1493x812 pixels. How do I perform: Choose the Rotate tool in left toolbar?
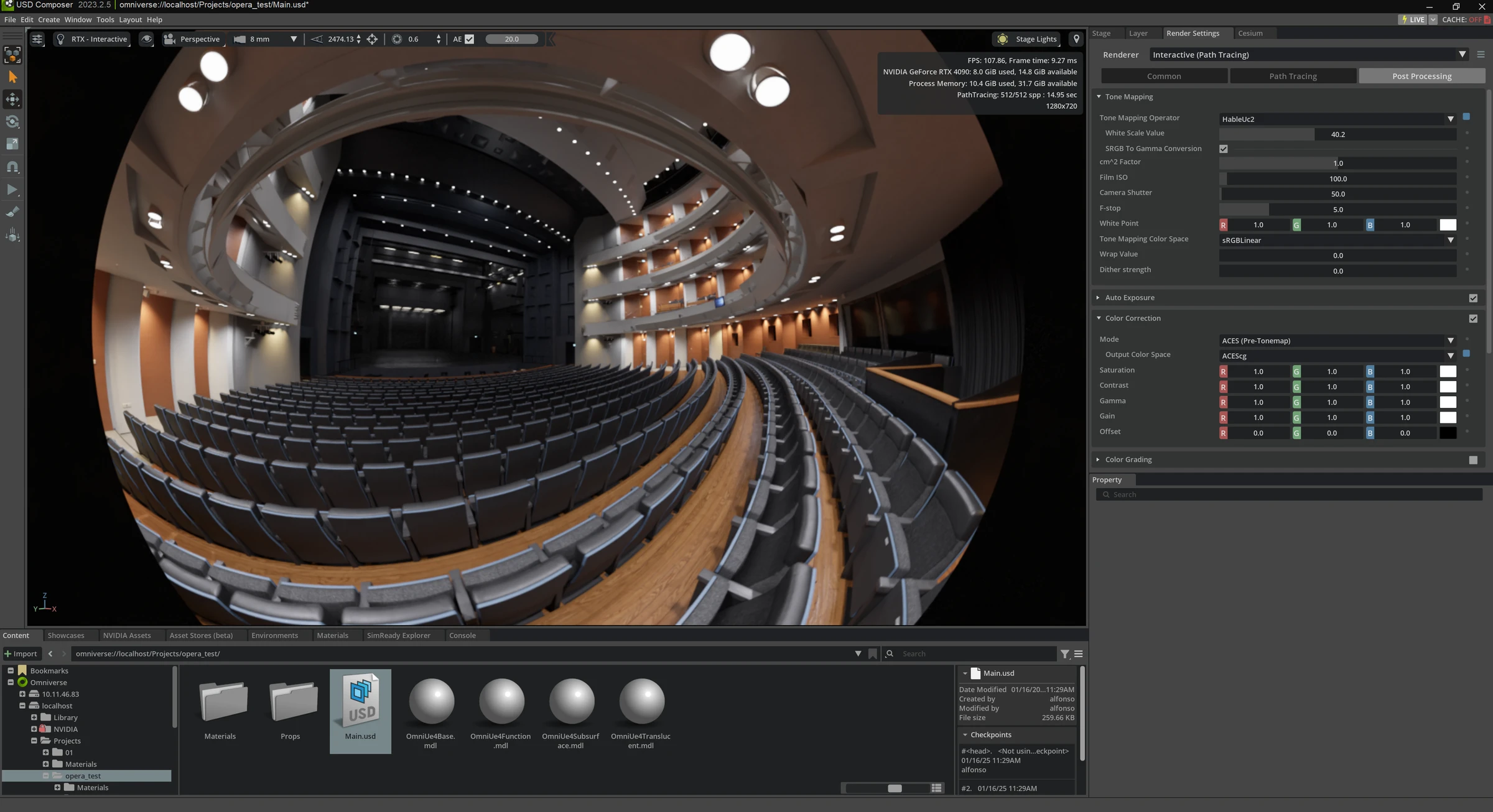point(12,122)
